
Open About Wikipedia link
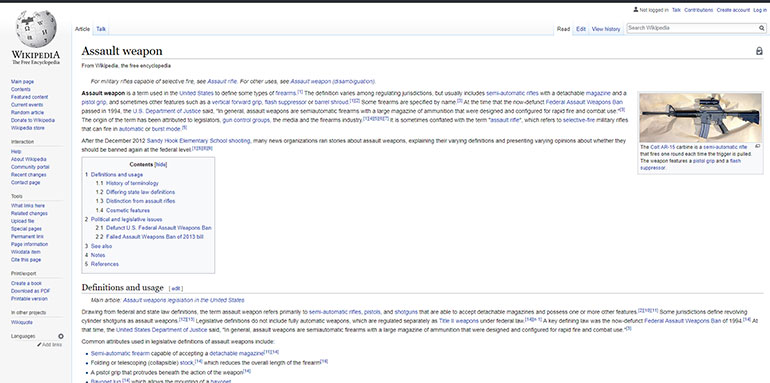point(29,160)
